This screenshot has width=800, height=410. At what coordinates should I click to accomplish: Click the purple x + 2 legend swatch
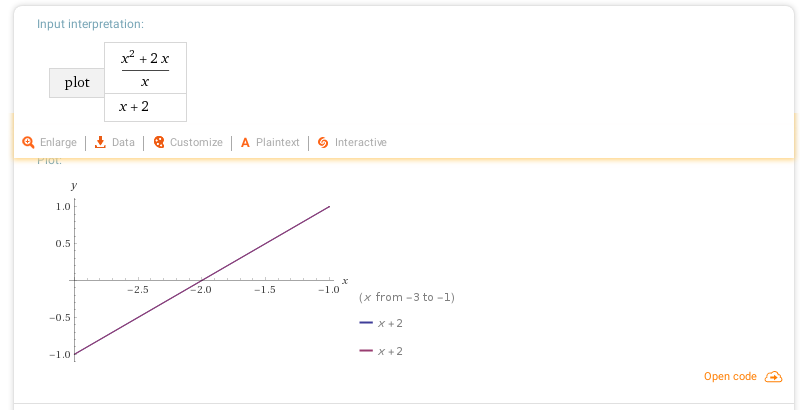pos(366,351)
